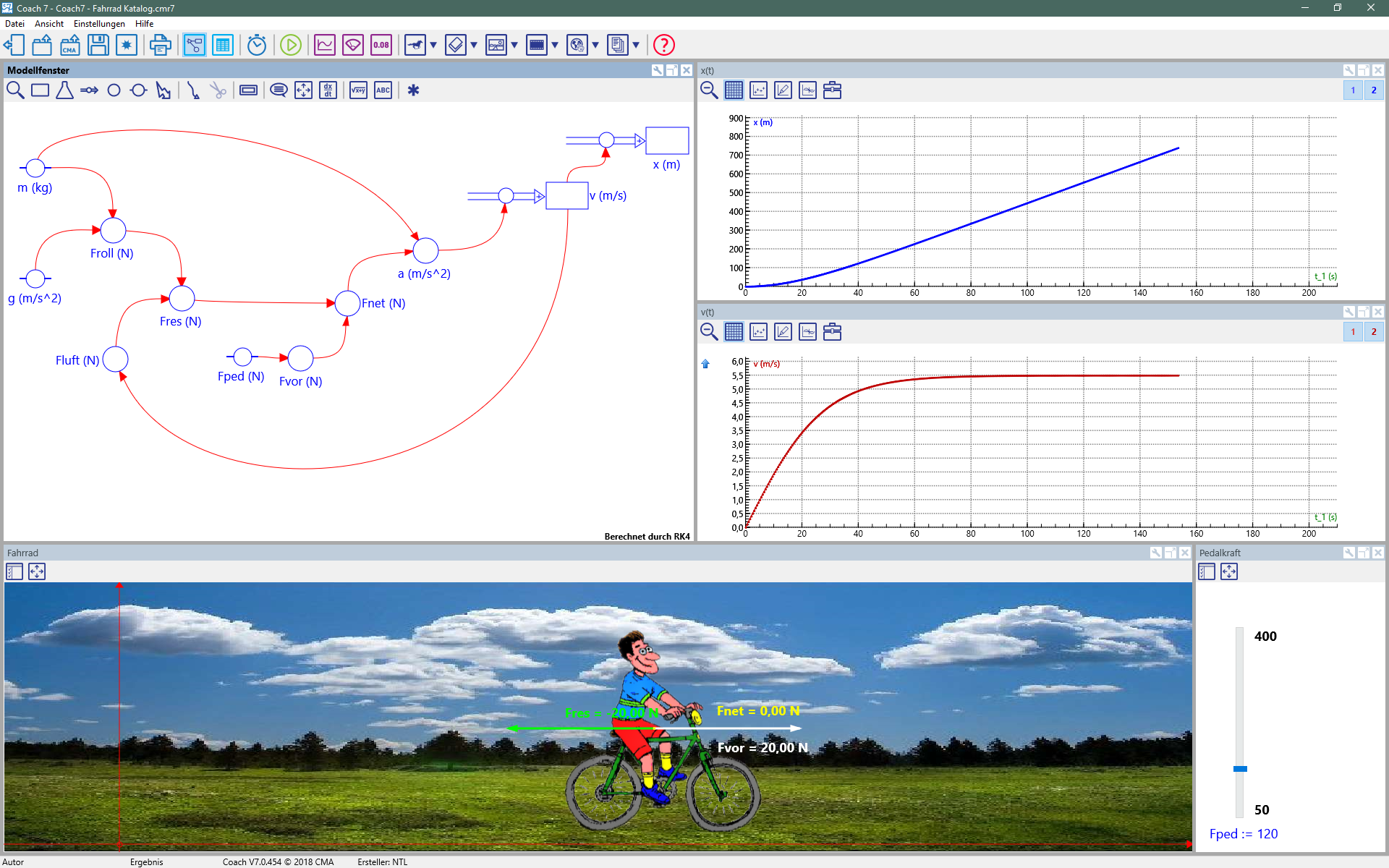Select the scissors delete tool
This screenshot has width=1389, height=868.
(x=218, y=90)
